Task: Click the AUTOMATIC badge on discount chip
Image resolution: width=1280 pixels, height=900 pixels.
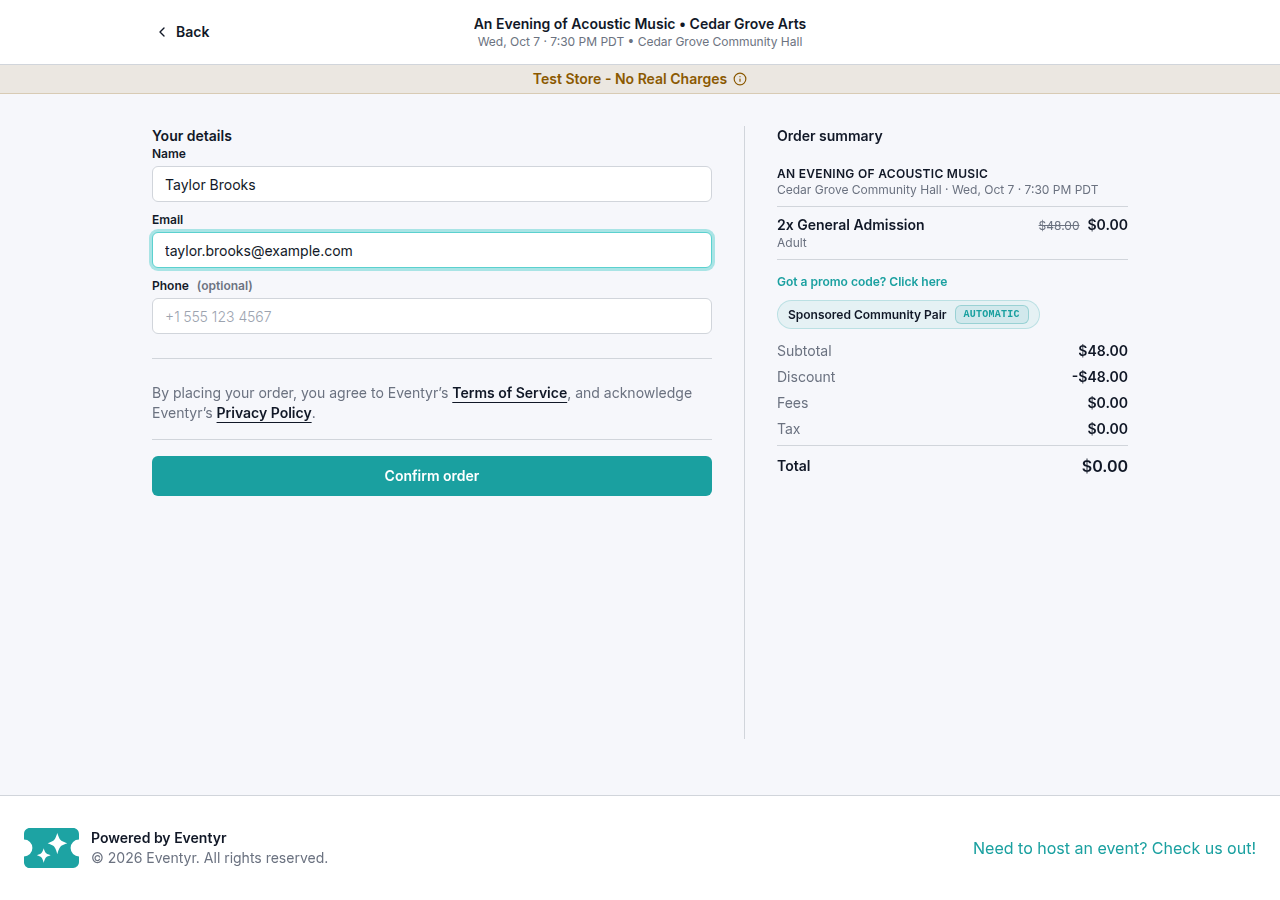Action: 991,314
